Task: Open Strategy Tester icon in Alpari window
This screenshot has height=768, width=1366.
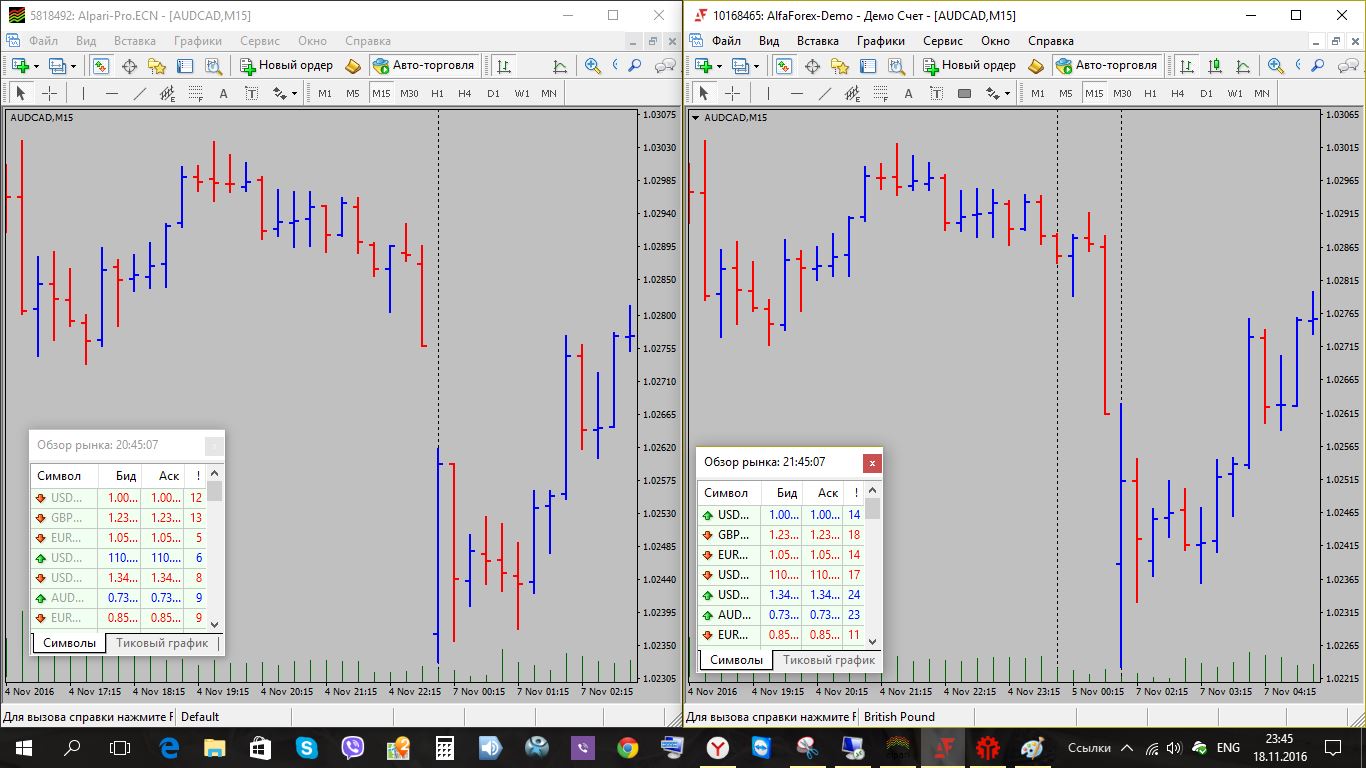Action: click(x=213, y=66)
